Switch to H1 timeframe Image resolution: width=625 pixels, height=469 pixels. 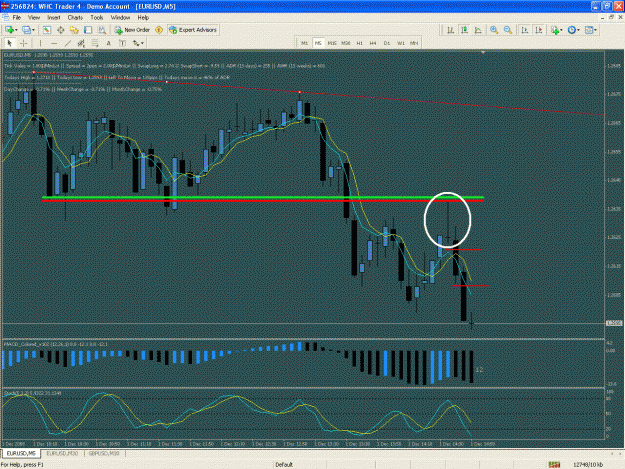(x=360, y=43)
